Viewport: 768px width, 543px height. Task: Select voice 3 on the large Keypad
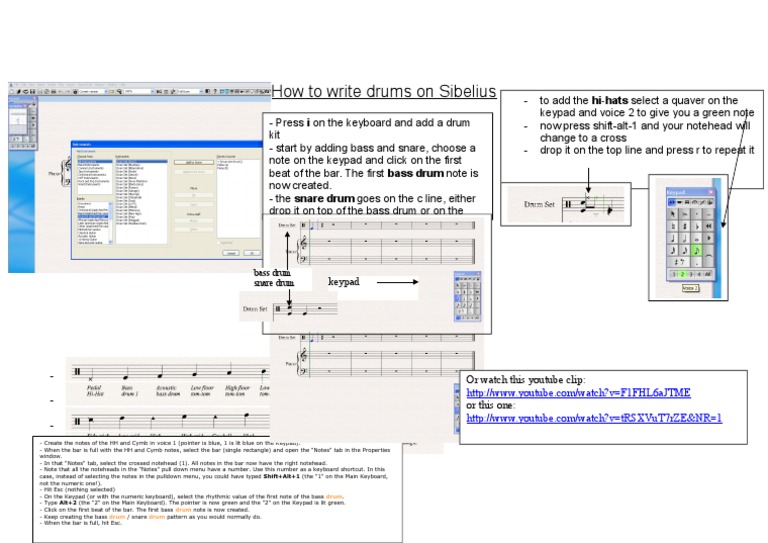pos(691,274)
